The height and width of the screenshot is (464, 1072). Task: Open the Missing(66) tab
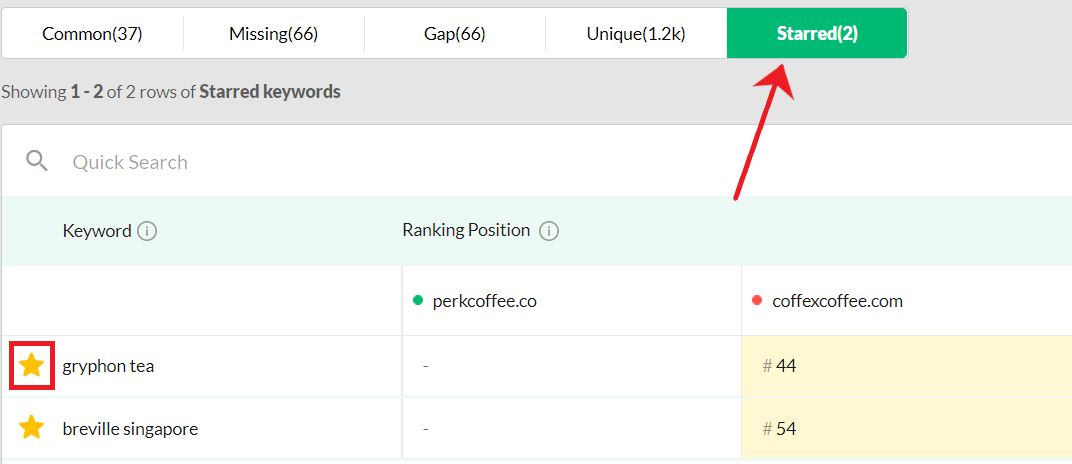point(273,33)
